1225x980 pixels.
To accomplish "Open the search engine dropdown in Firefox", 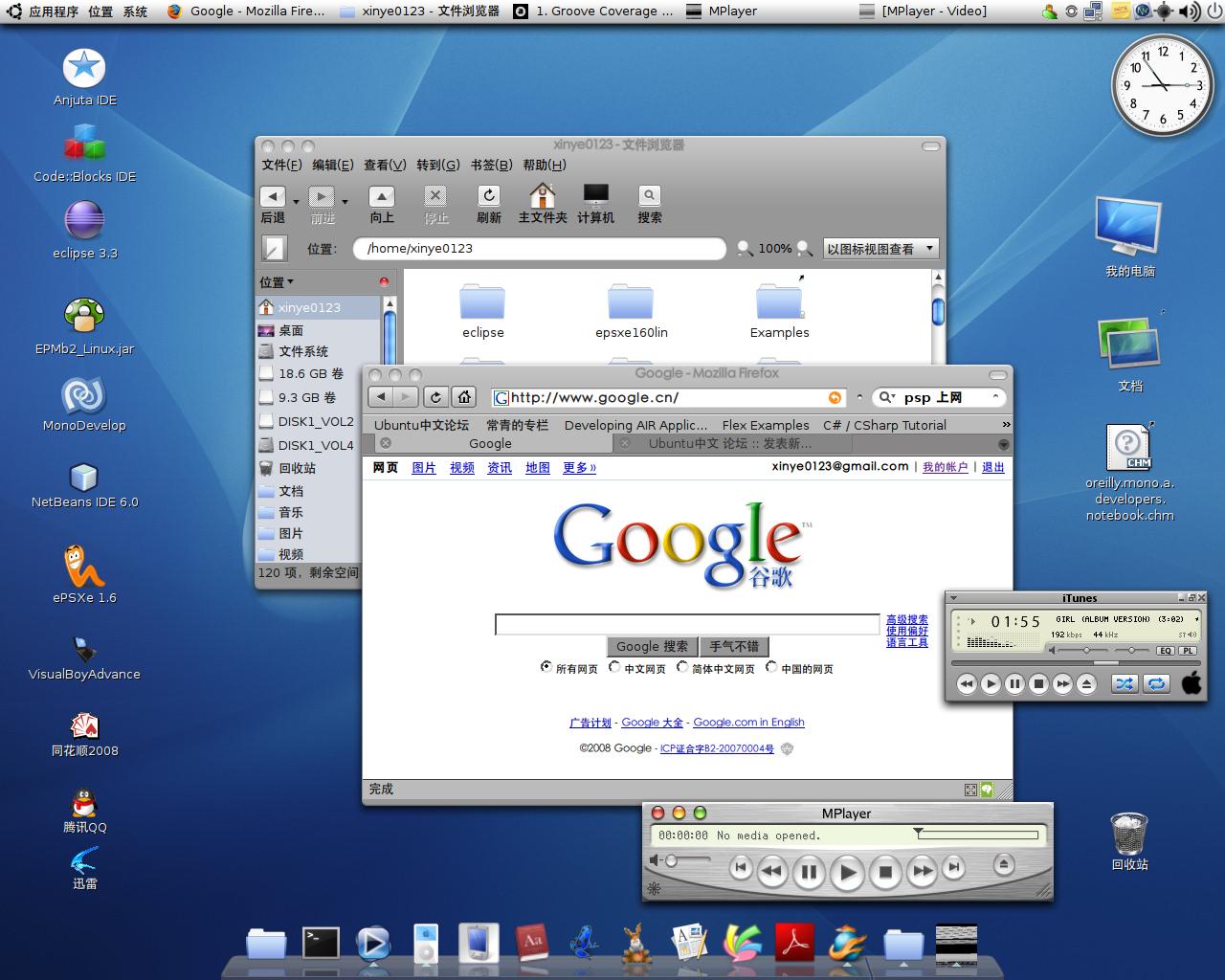I will click(x=887, y=397).
